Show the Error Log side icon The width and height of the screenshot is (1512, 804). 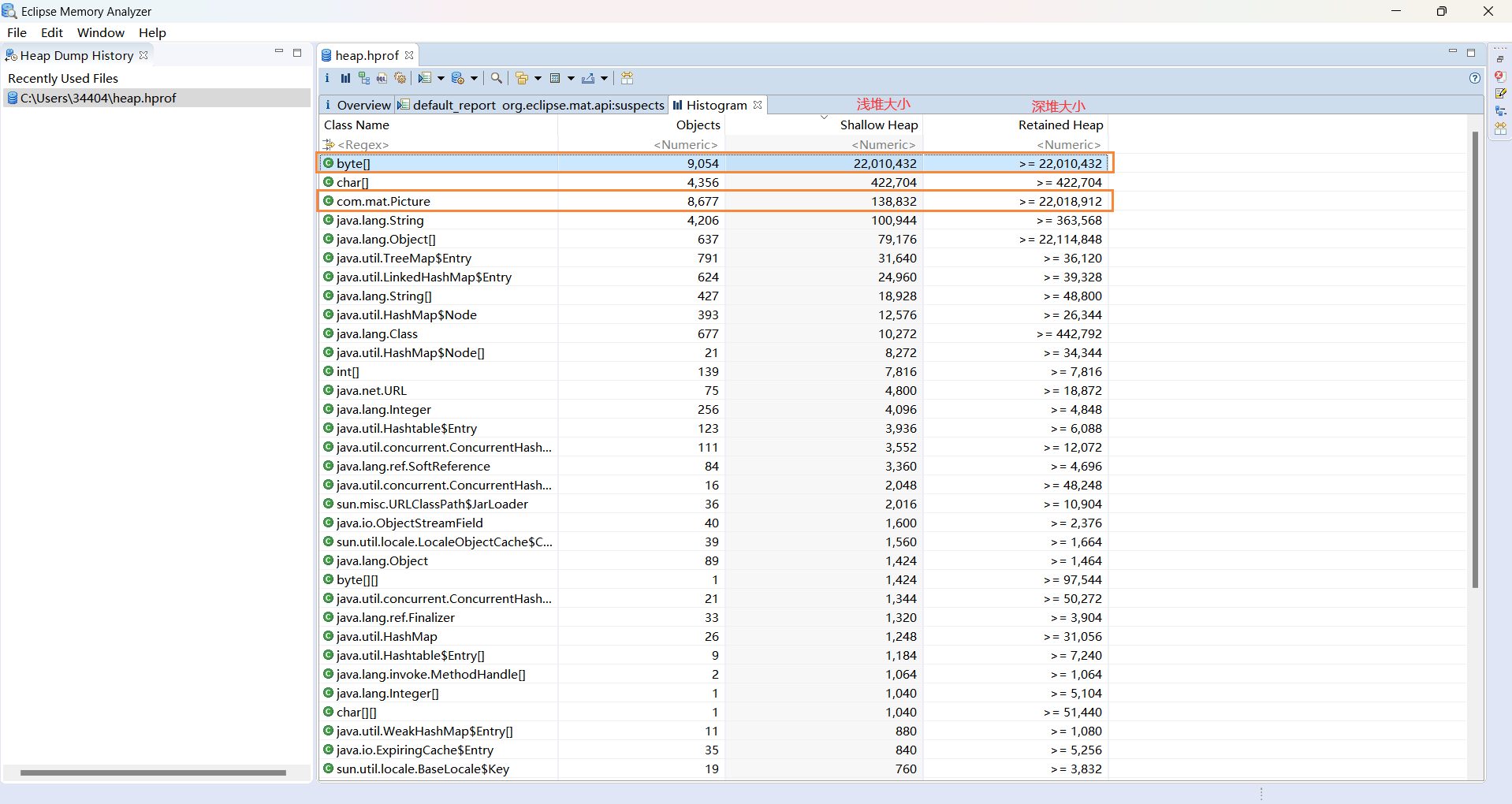pos(1500,76)
